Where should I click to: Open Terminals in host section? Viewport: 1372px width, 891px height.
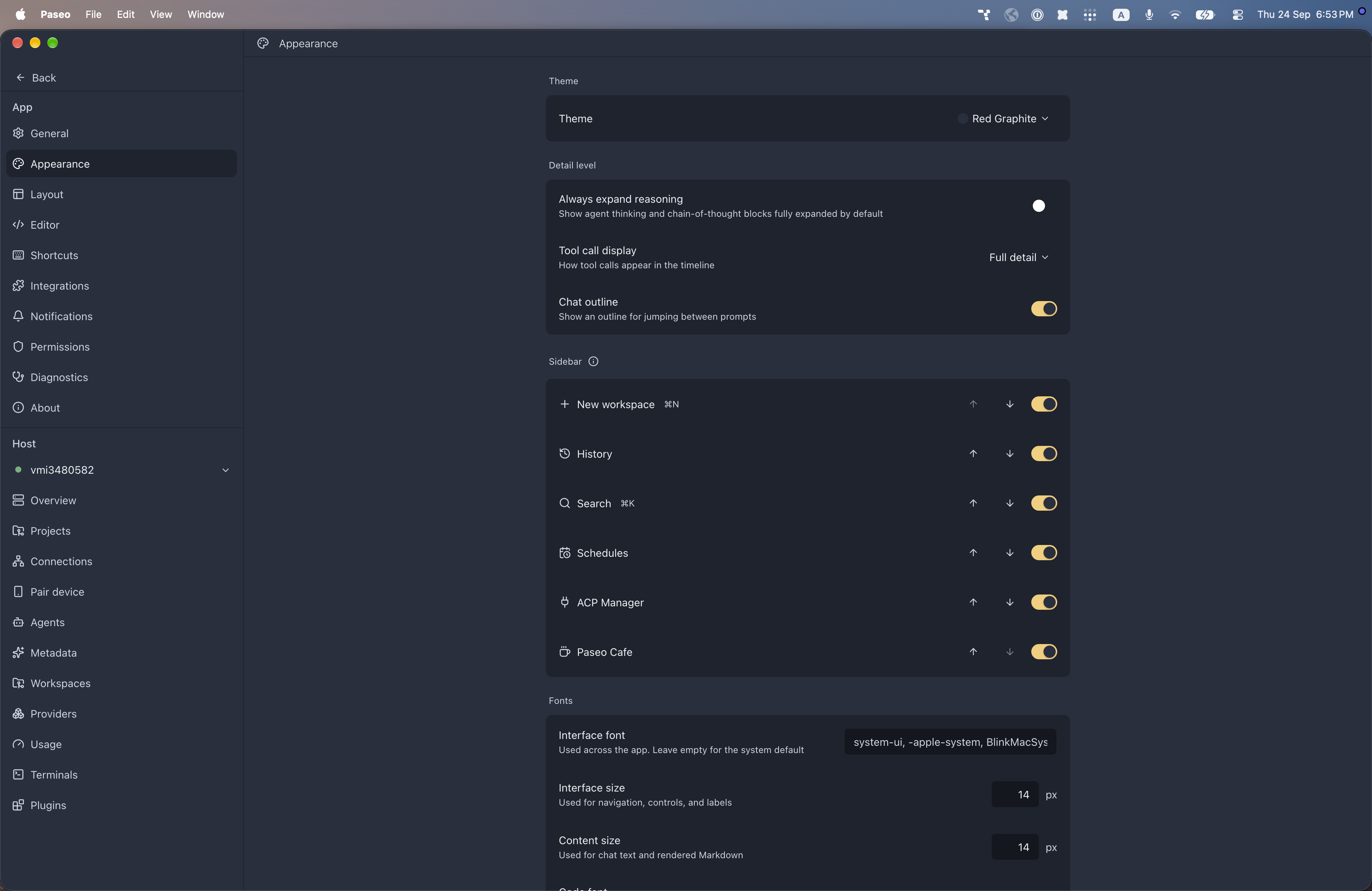[121, 775]
